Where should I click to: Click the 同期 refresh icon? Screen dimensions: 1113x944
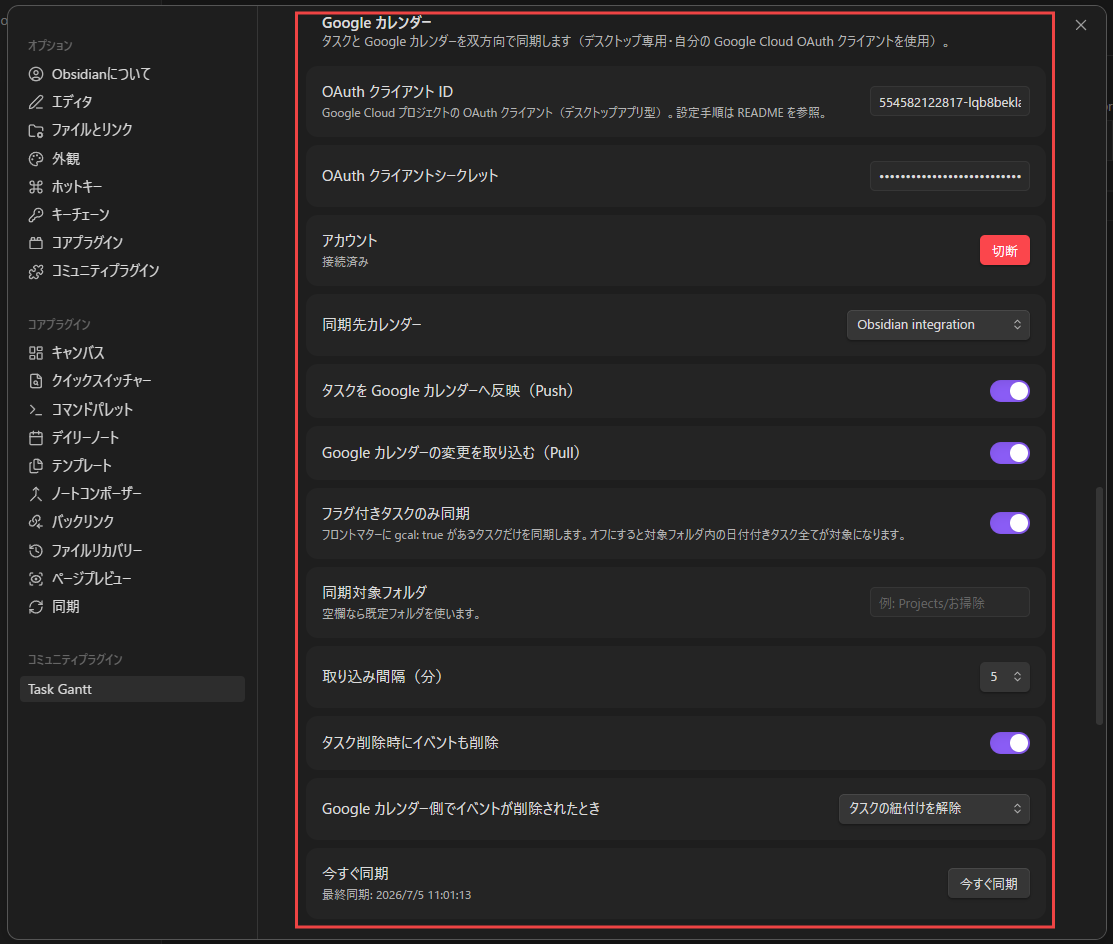point(35,607)
